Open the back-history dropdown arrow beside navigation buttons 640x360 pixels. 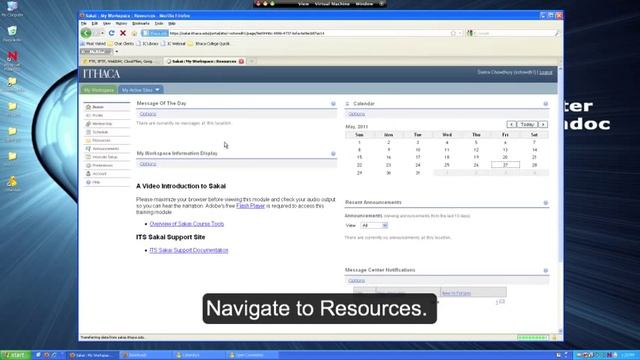(102, 33)
